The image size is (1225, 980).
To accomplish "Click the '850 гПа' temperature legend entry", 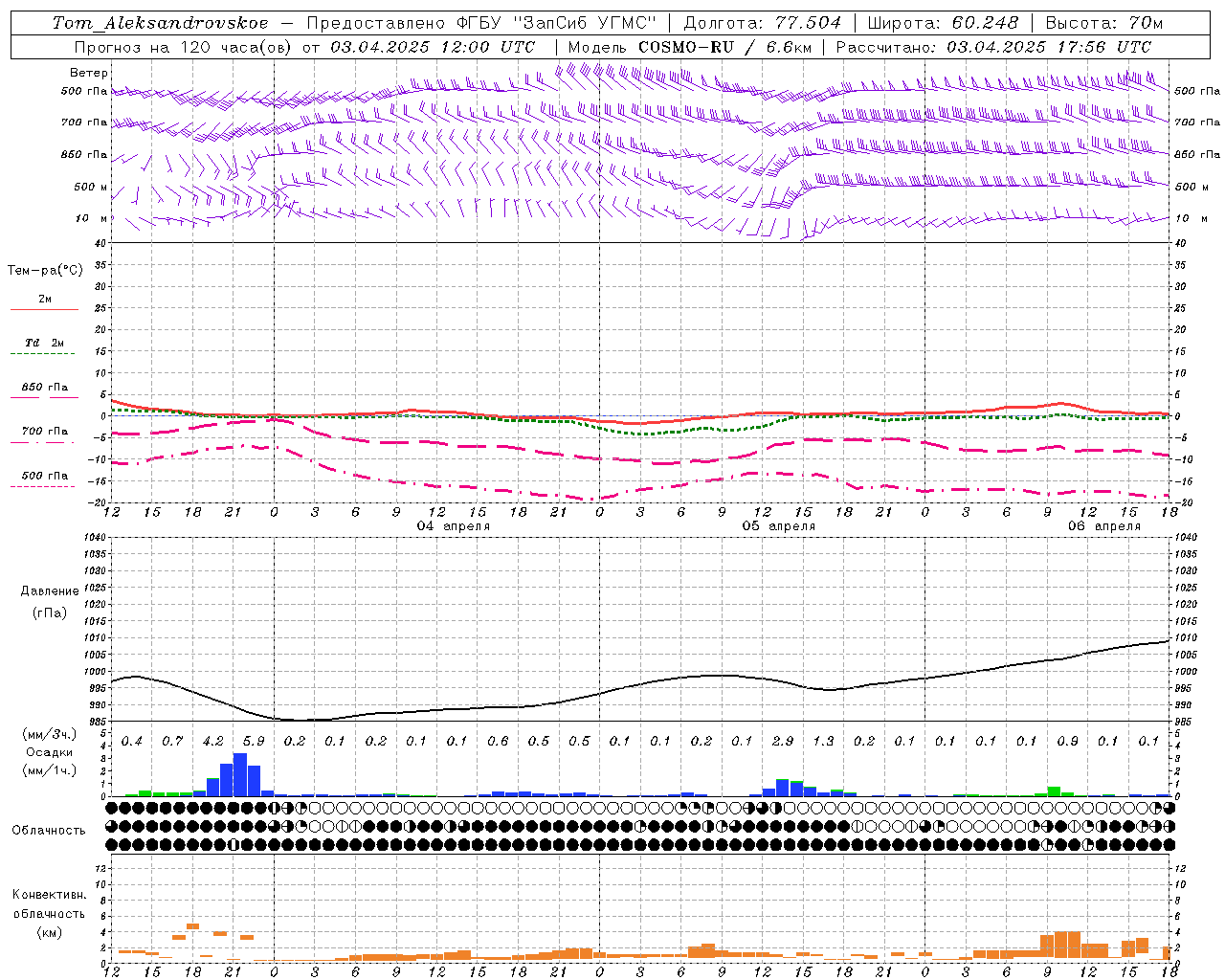I will (45, 387).
